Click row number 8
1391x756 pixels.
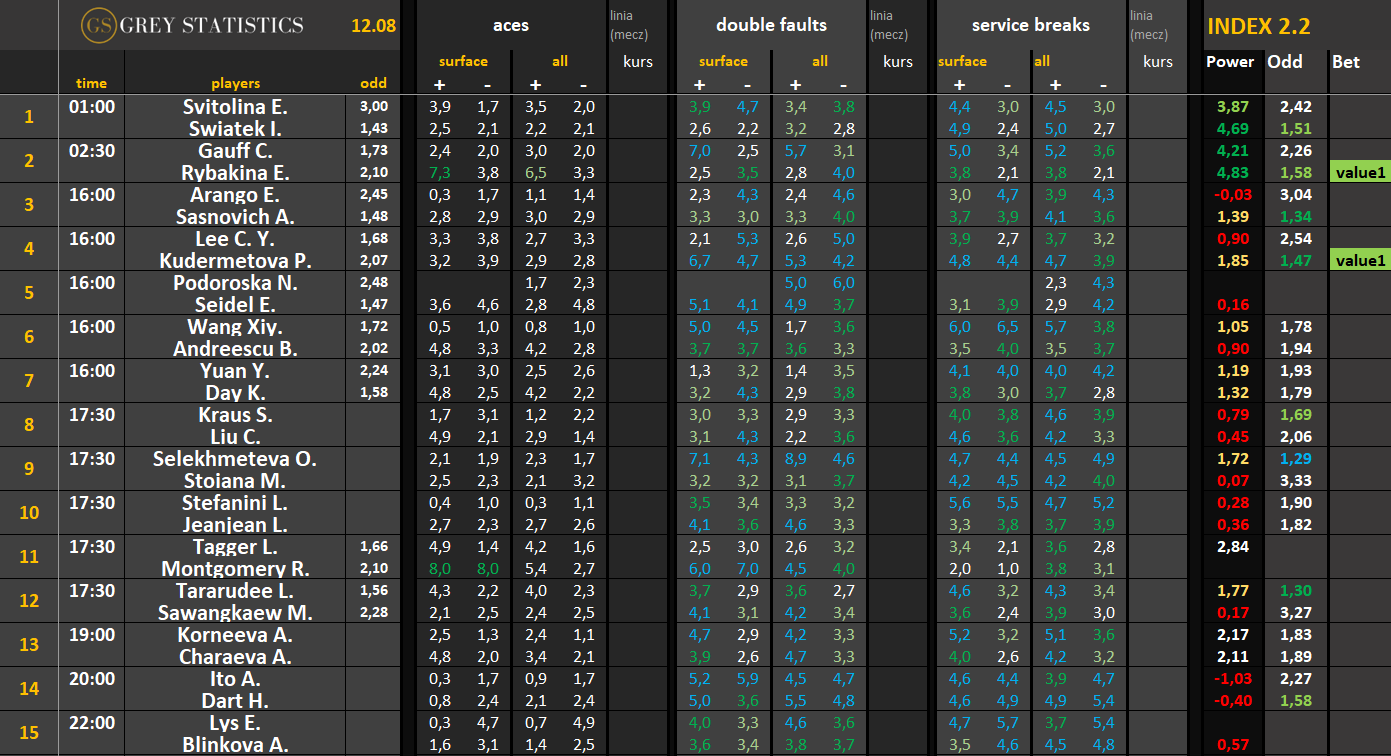(x=29, y=425)
